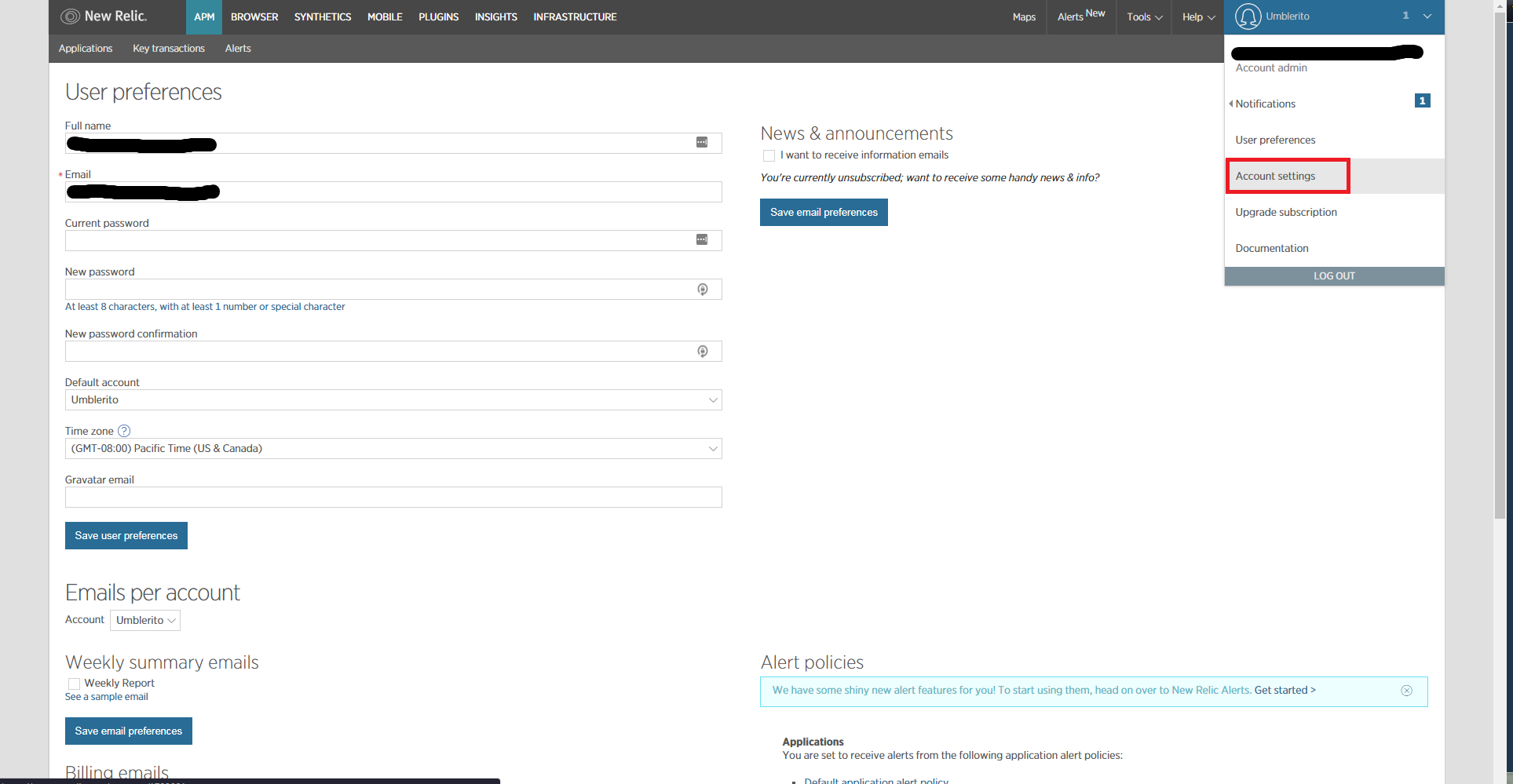Viewport: 1513px width, 784px height.
Task: Expand the Tools menu
Action: (x=1144, y=17)
